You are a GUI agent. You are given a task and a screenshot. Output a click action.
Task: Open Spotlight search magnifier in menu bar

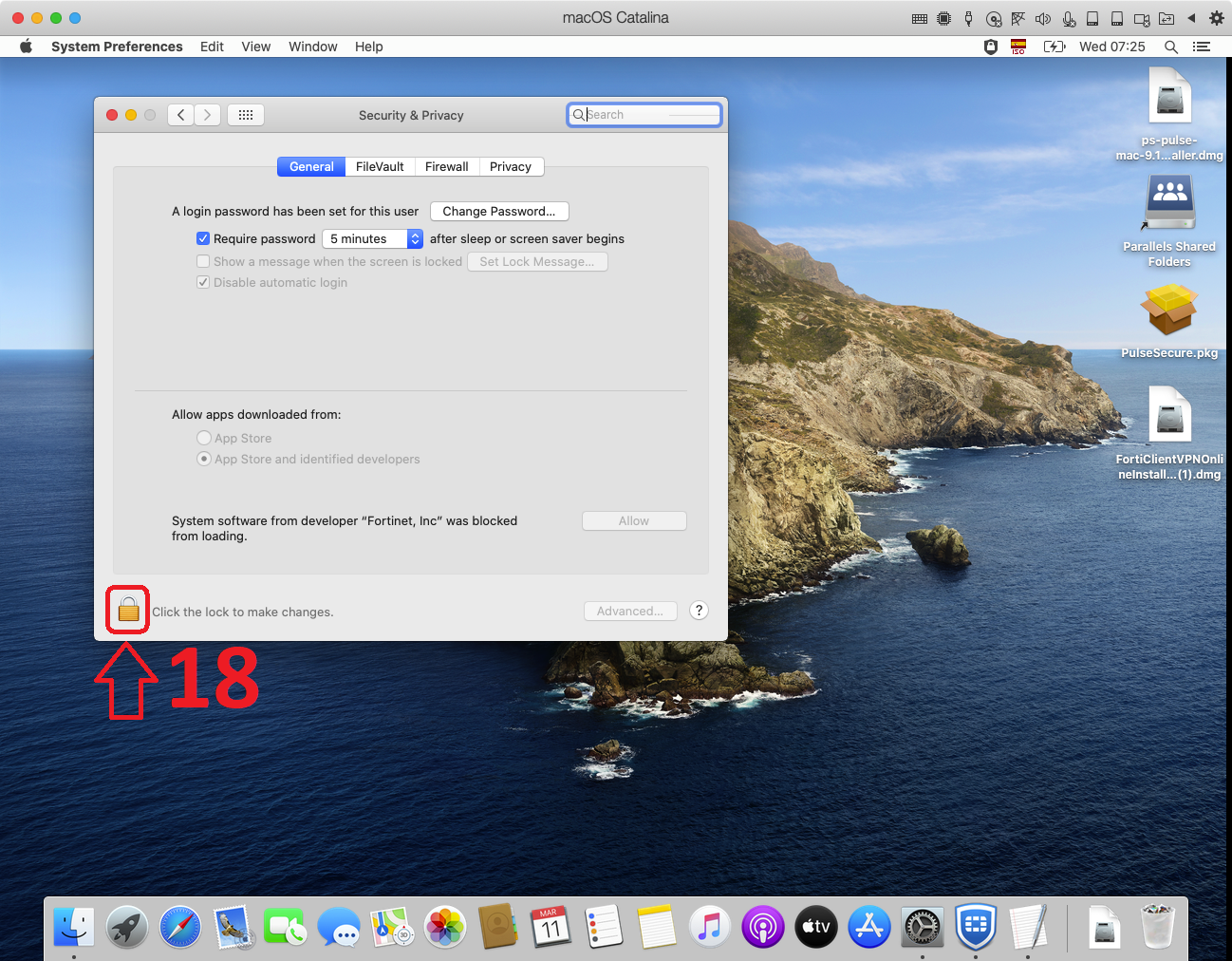pos(1171,47)
